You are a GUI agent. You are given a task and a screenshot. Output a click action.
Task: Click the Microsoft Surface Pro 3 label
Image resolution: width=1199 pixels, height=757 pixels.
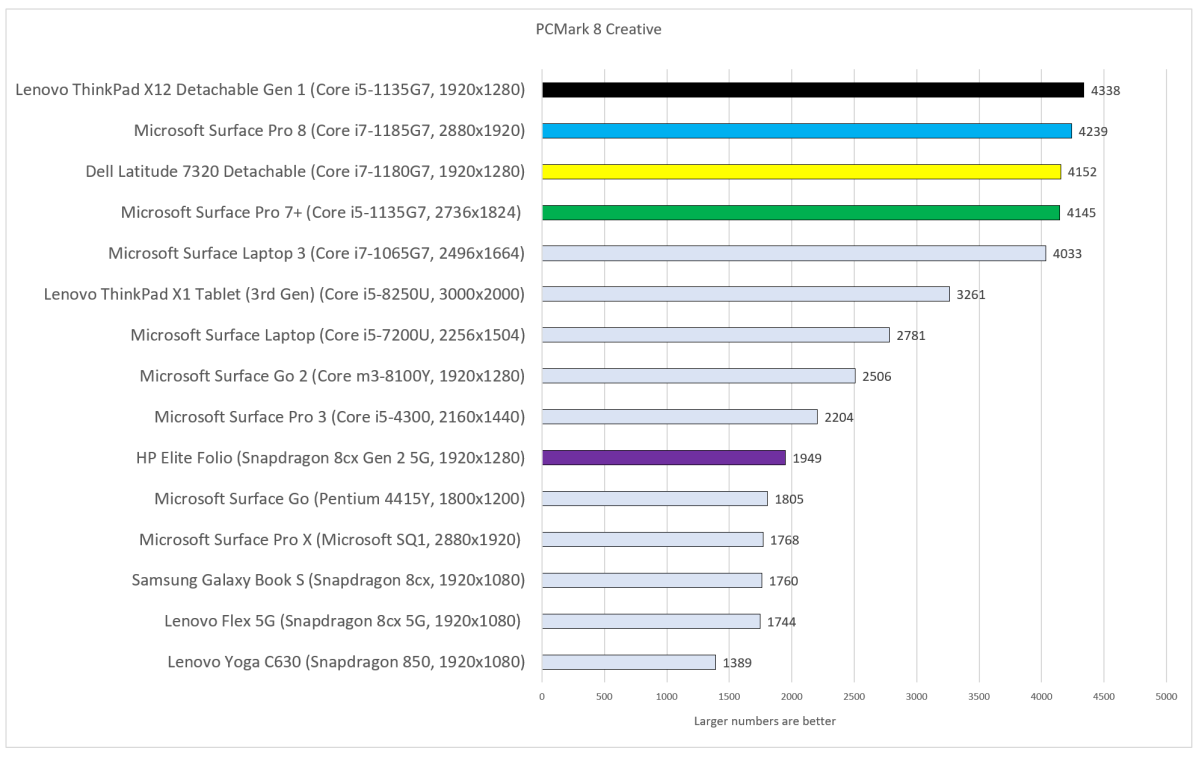[x=340, y=417]
